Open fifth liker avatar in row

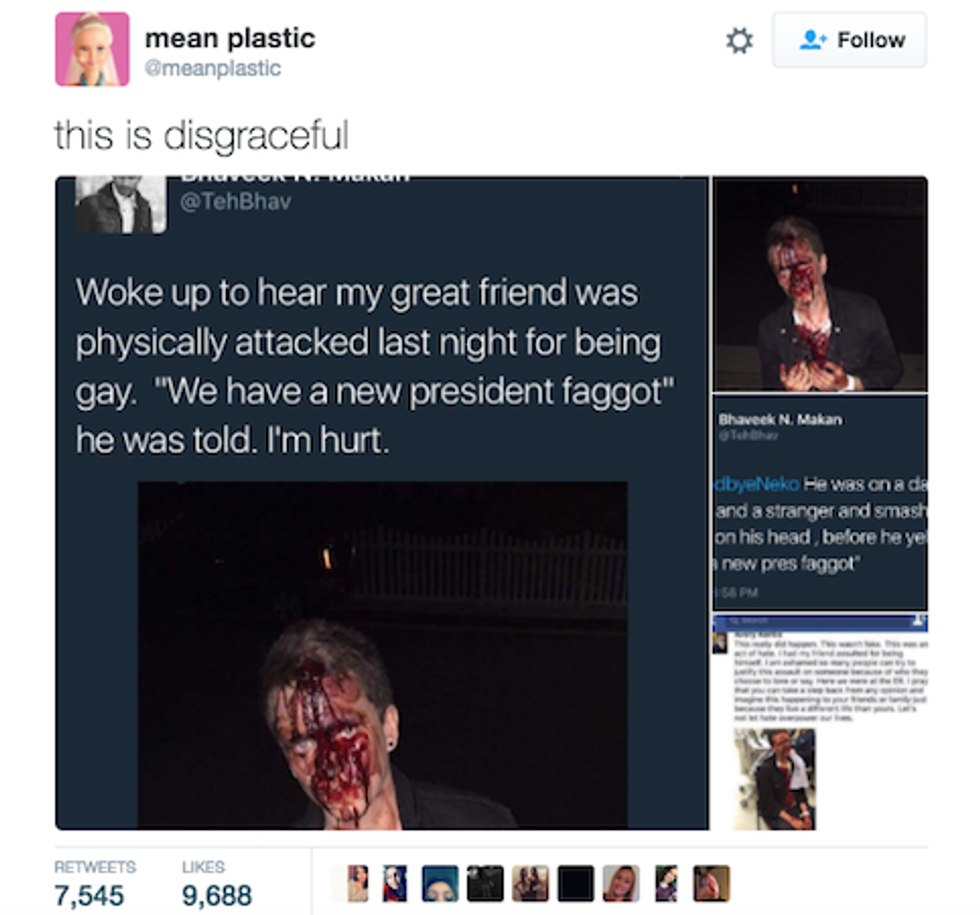coord(531,883)
